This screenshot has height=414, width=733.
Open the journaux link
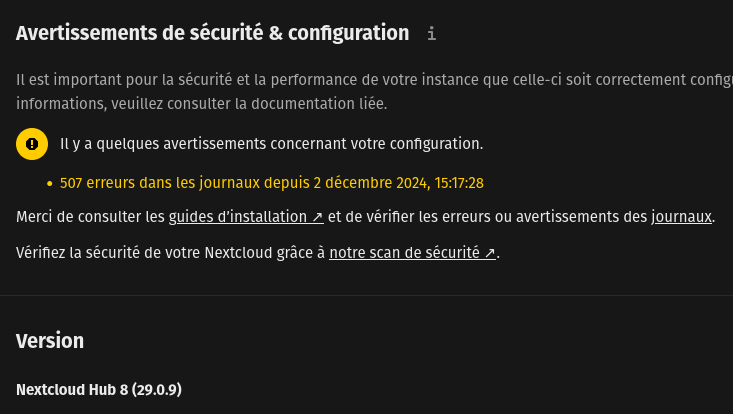pyautogui.click(x=681, y=217)
